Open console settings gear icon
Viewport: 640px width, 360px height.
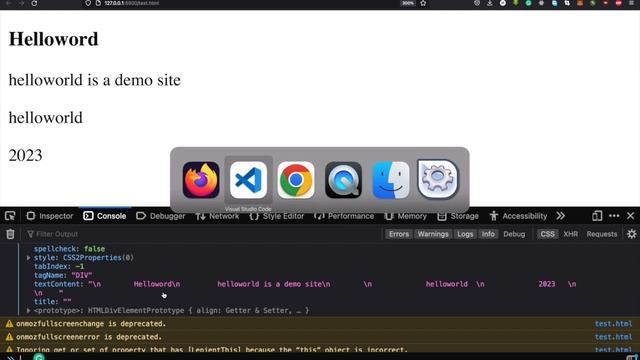click(x=631, y=234)
